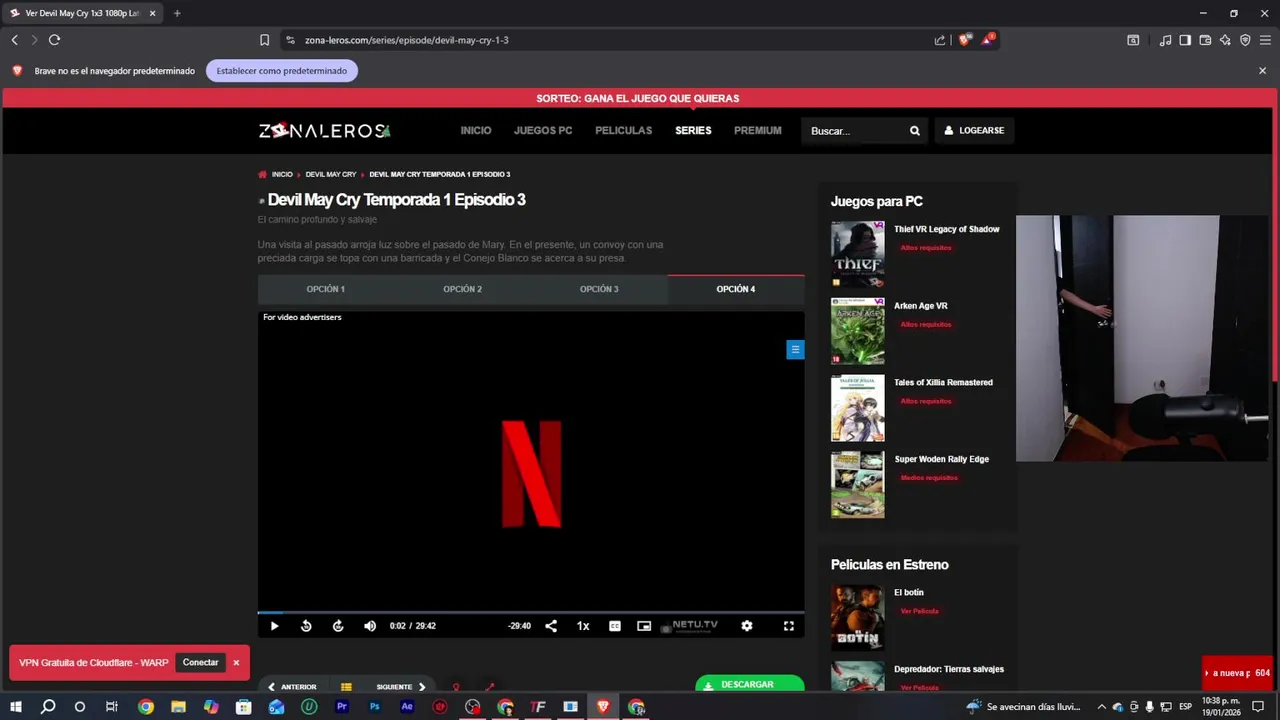
Task: Click the search magnifier icon
Action: pyautogui.click(x=914, y=131)
